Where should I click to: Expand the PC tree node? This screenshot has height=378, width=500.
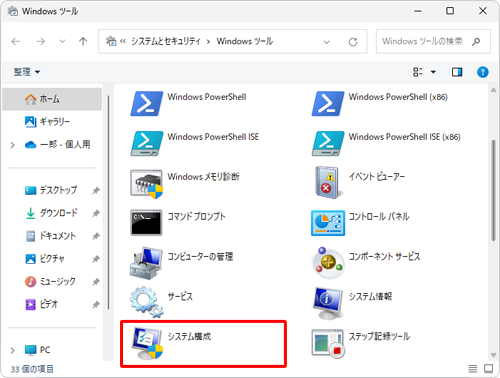(13, 350)
